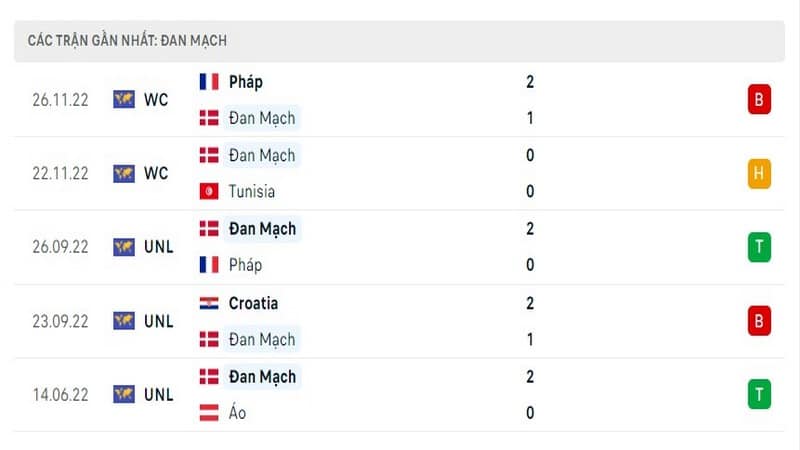Viewport: 800px width, 450px height.
Task: Click the WC label for 22.11.22 match
Action: 156,173
